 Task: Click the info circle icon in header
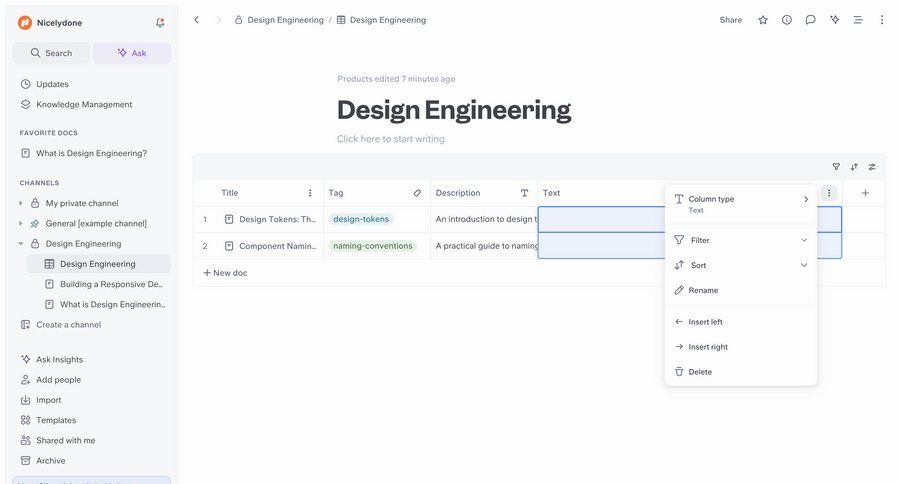pyautogui.click(x=787, y=20)
